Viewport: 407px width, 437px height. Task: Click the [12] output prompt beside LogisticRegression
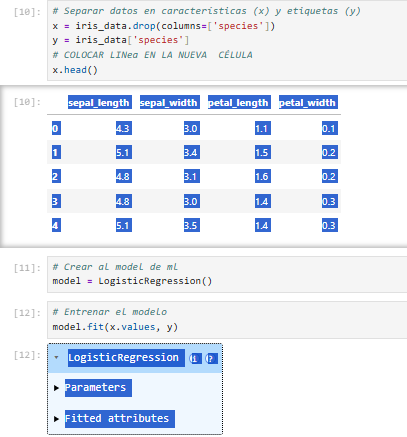(x=27, y=355)
